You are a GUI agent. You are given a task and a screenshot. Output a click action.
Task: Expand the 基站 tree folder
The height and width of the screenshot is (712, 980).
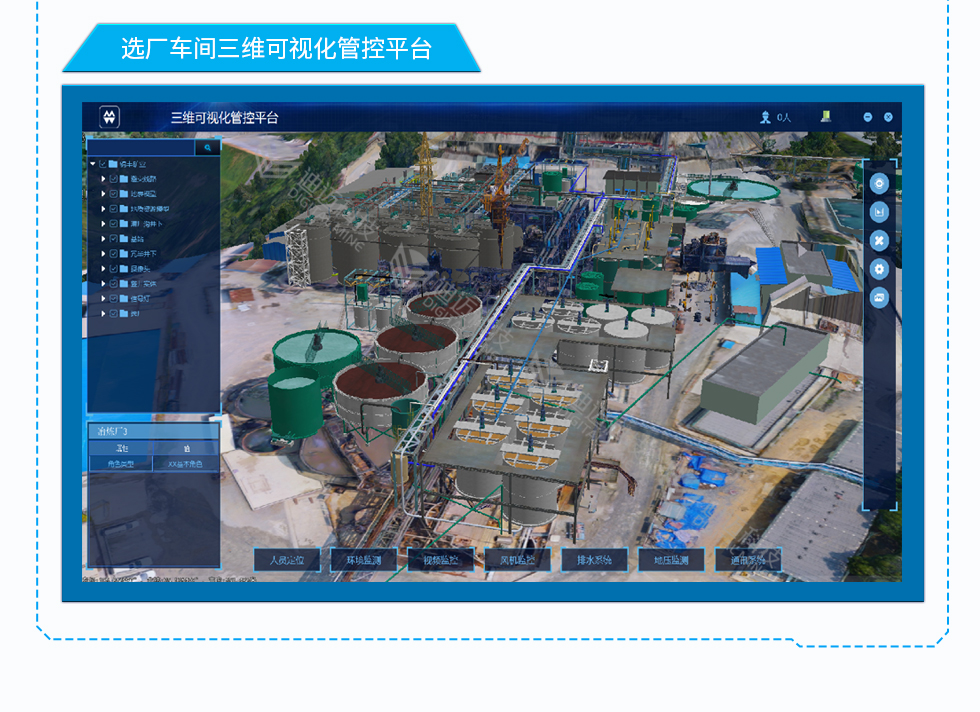click(103, 238)
